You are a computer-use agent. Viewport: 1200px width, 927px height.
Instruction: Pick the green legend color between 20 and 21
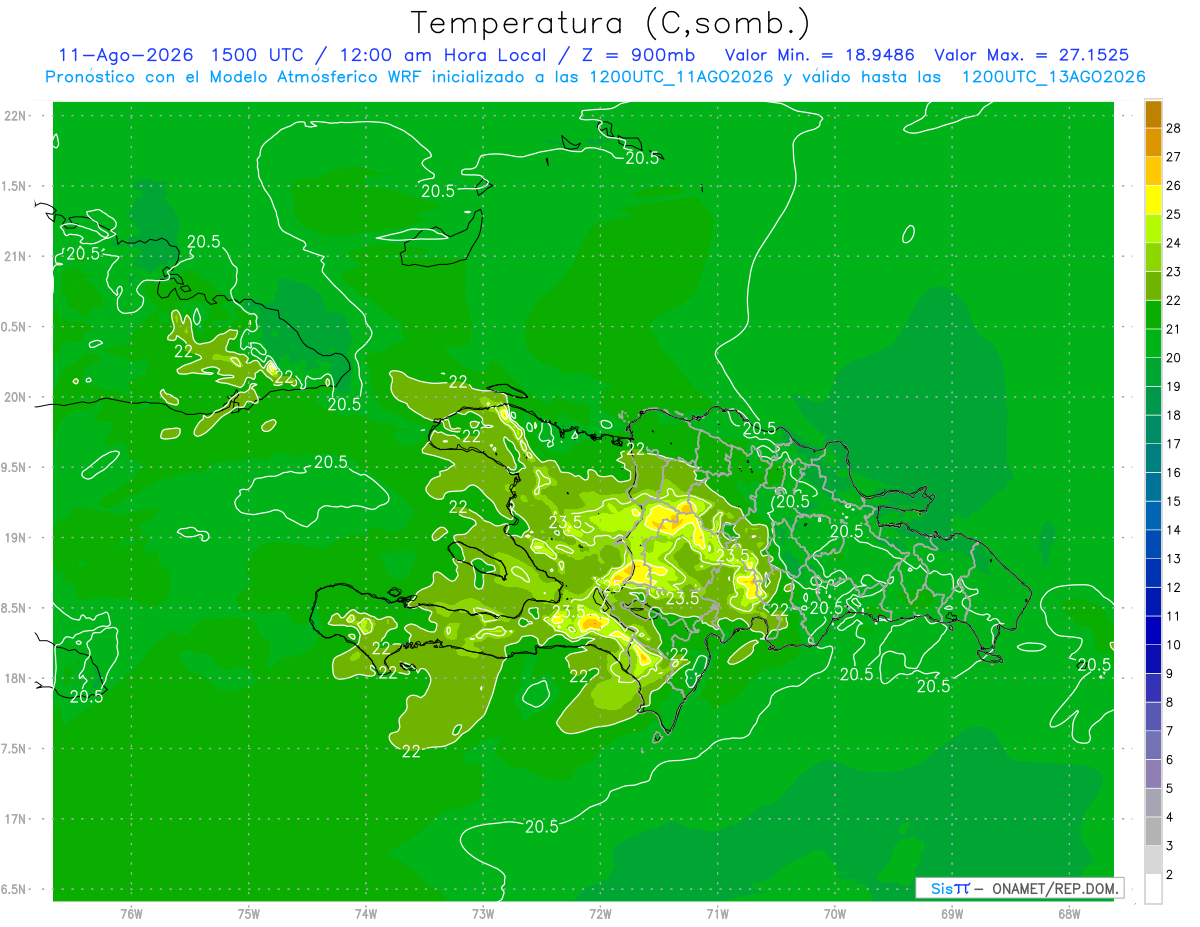(1153, 343)
